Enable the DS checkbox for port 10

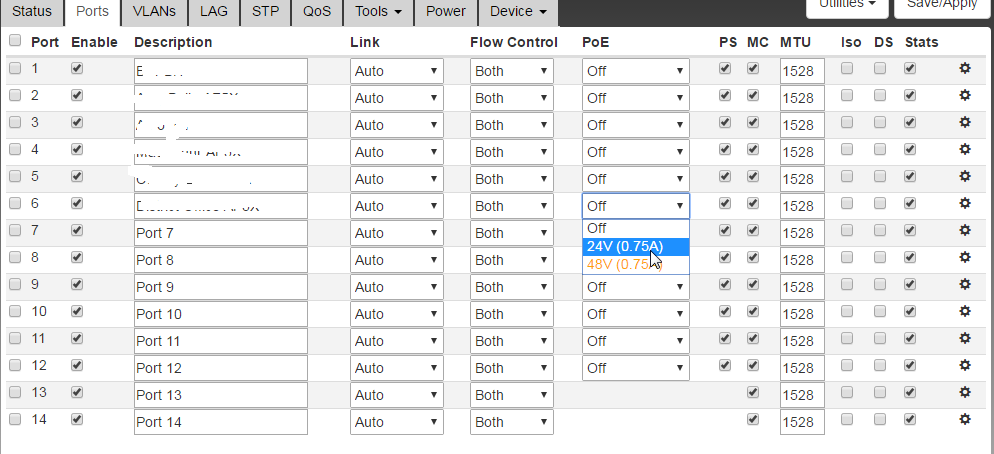pos(880,312)
